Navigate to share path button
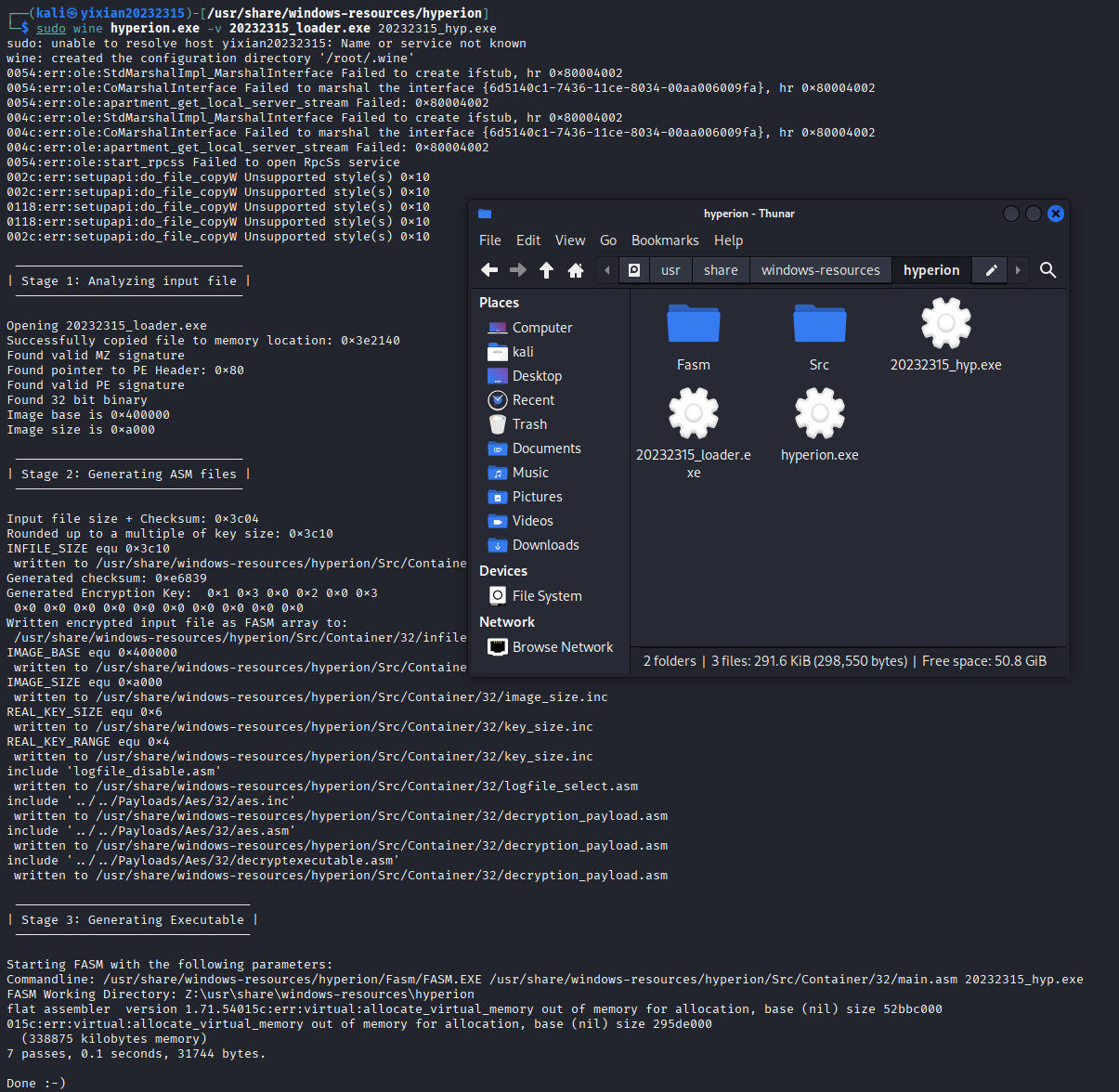Screen dimensions: 1119x1092 (x=721, y=270)
